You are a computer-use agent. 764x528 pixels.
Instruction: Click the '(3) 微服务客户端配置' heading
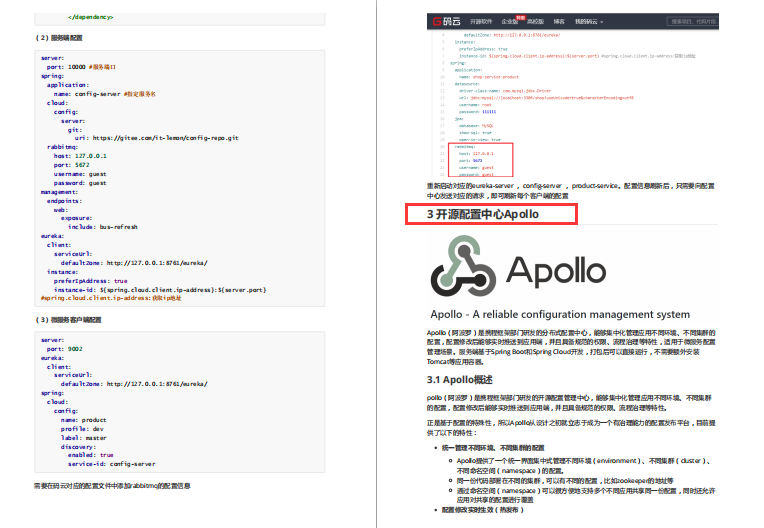[x=68, y=320]
